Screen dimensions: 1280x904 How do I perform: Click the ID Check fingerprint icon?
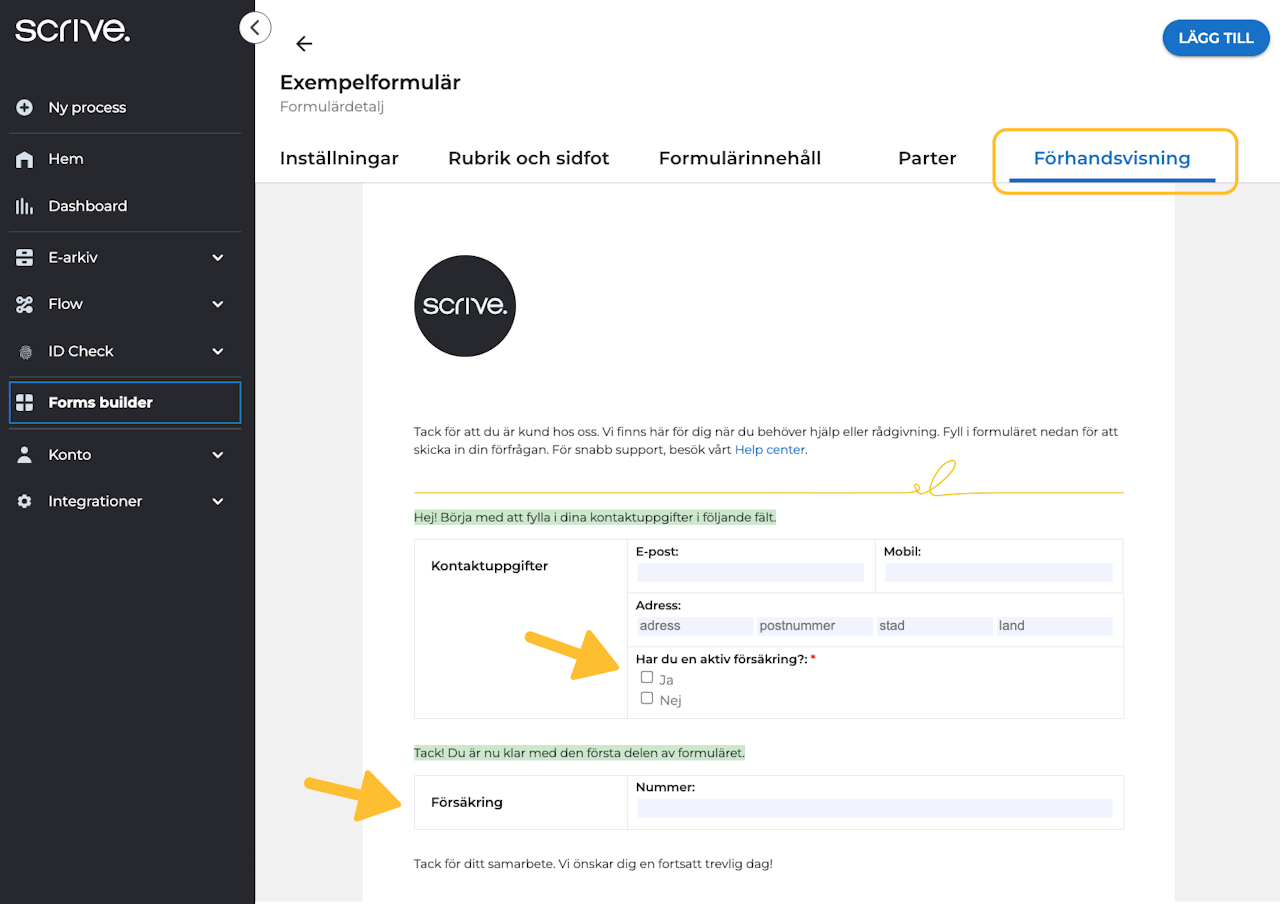coord(25,352)
